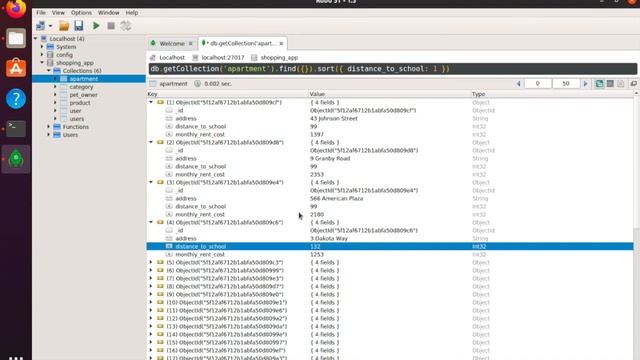Viewport: 640px width, 360px height.
Task: Go to previous page of results arrow
Action: [518, 84]
